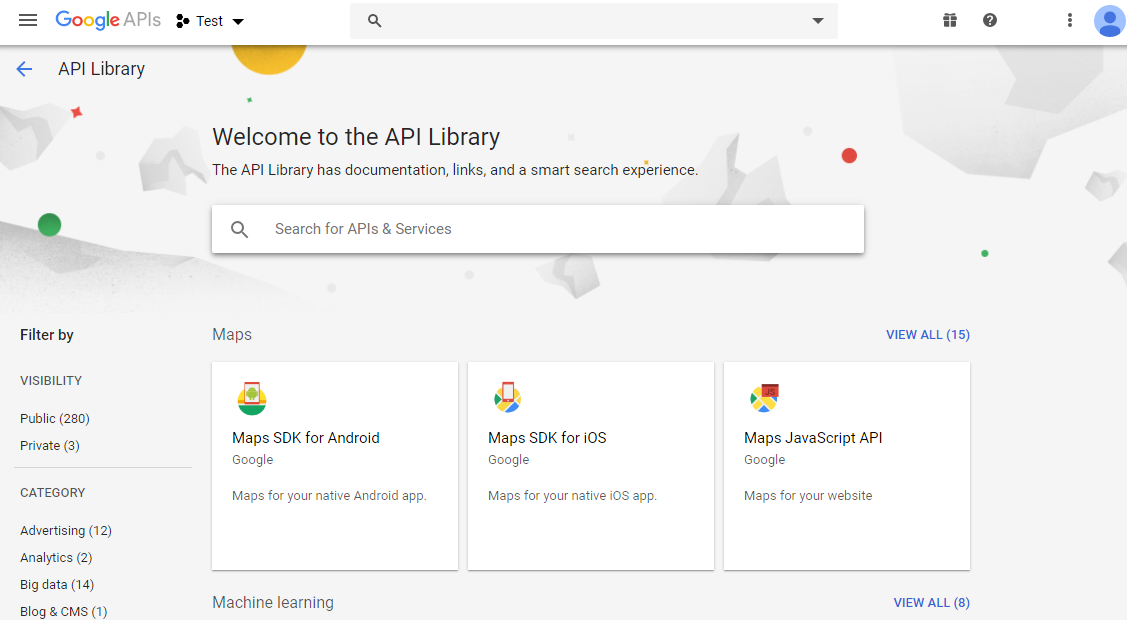Open the Maps SDK for Android card
The image size is (1127, 620).
pyautogui.click(x=335, y=466)
